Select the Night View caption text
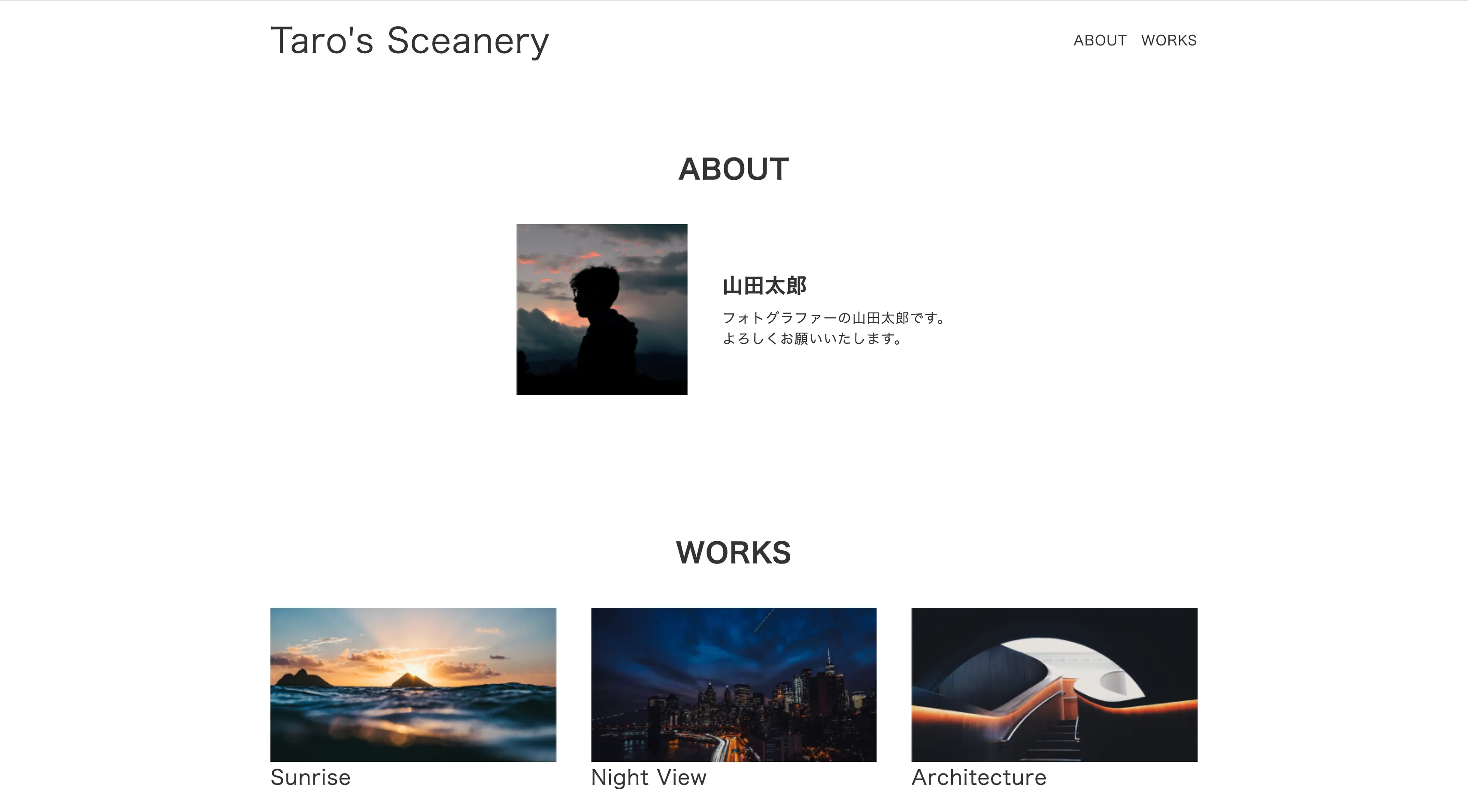This screenshot has width=1468, height=812. [x=648, y=777]
